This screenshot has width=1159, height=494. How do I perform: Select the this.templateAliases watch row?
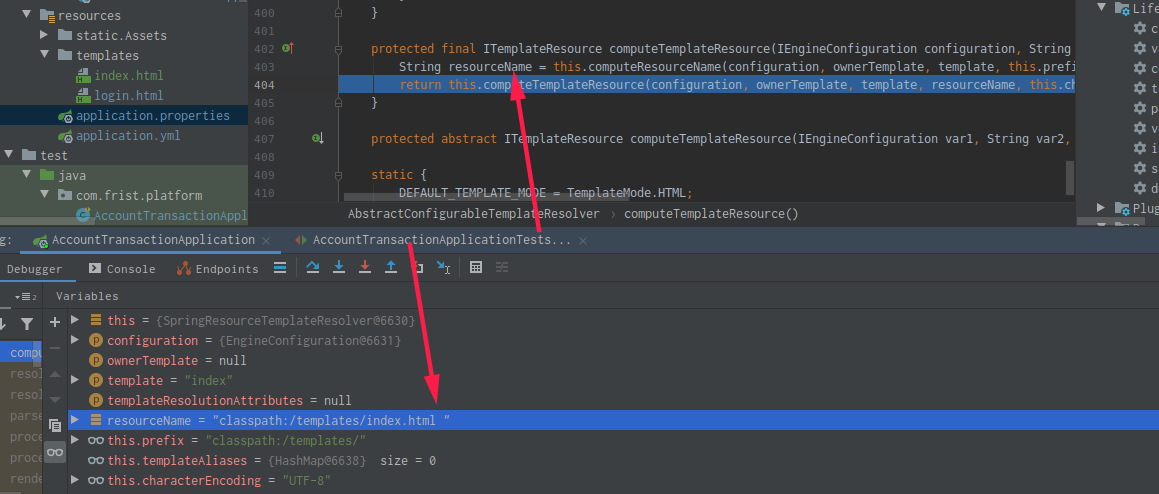(614, 460)
